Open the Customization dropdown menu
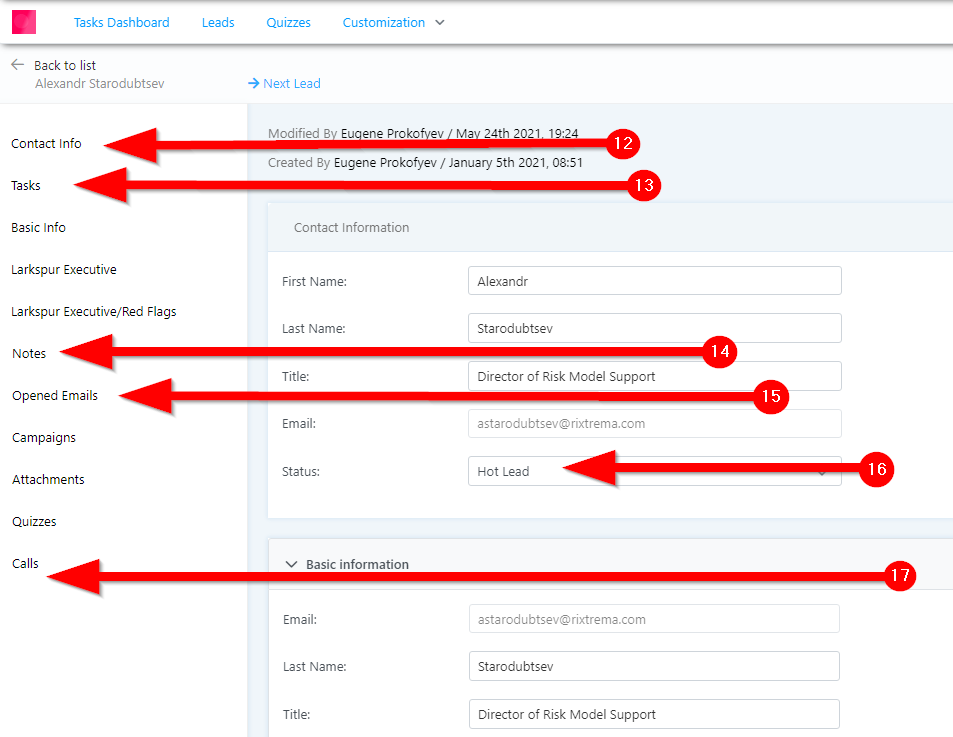Image resolution: width=953 pixels, height=737 pixels. tap(393, 22)
